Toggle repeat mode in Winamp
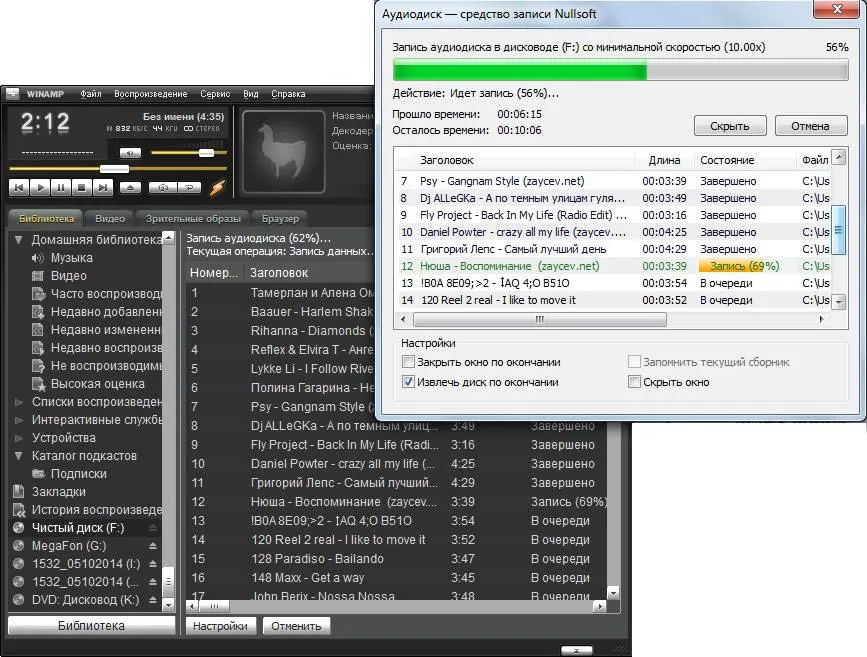The image size is (867, 657). pos(189,188)
